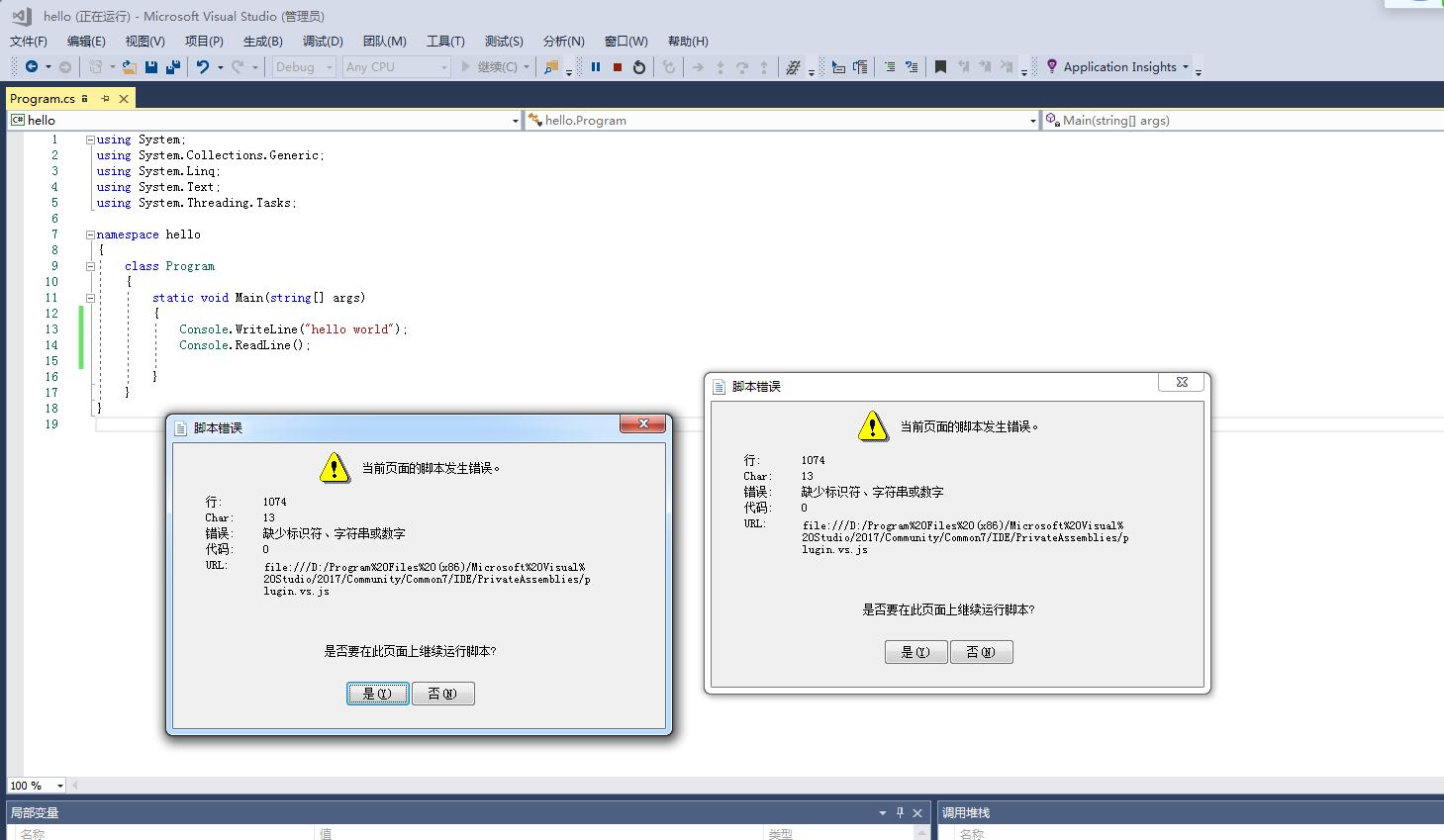Viewport: 1444px width, 840px height.
Task: Click the Save All multi-disk icon
Action: [x=173, y=67]
